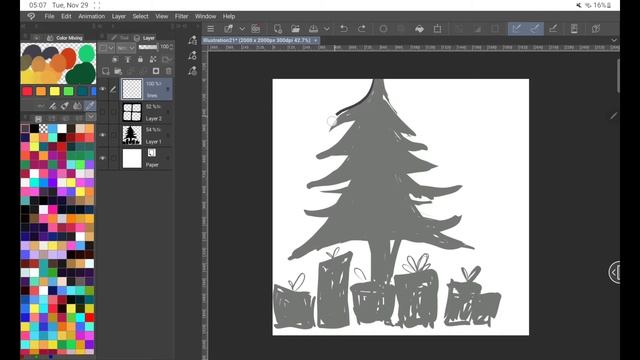
Task: Open the Edit menu
Action: click(66, 16)
